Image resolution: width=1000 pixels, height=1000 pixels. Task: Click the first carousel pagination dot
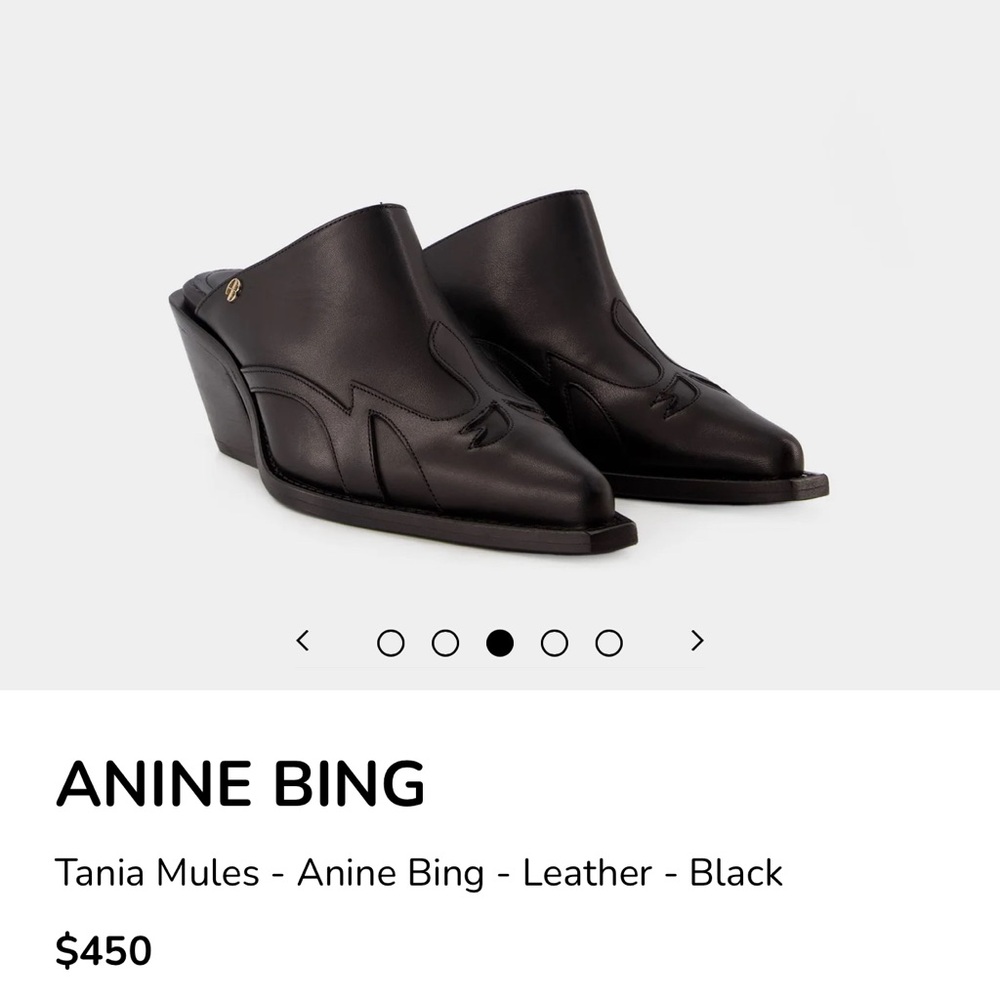pos(390,640)
